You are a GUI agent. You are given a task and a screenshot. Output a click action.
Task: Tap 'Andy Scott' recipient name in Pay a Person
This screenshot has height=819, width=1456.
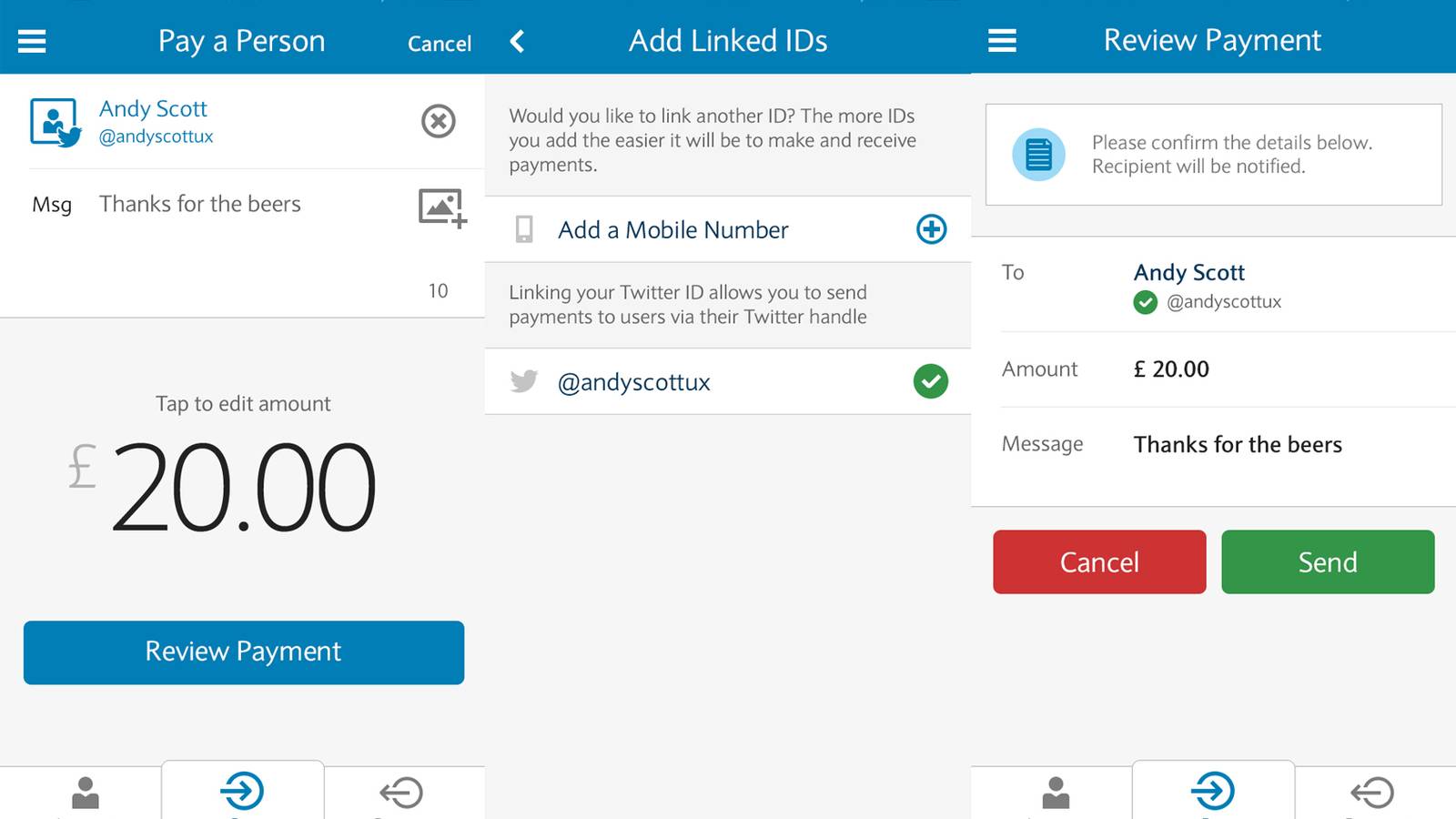click(x=153, y=108)
